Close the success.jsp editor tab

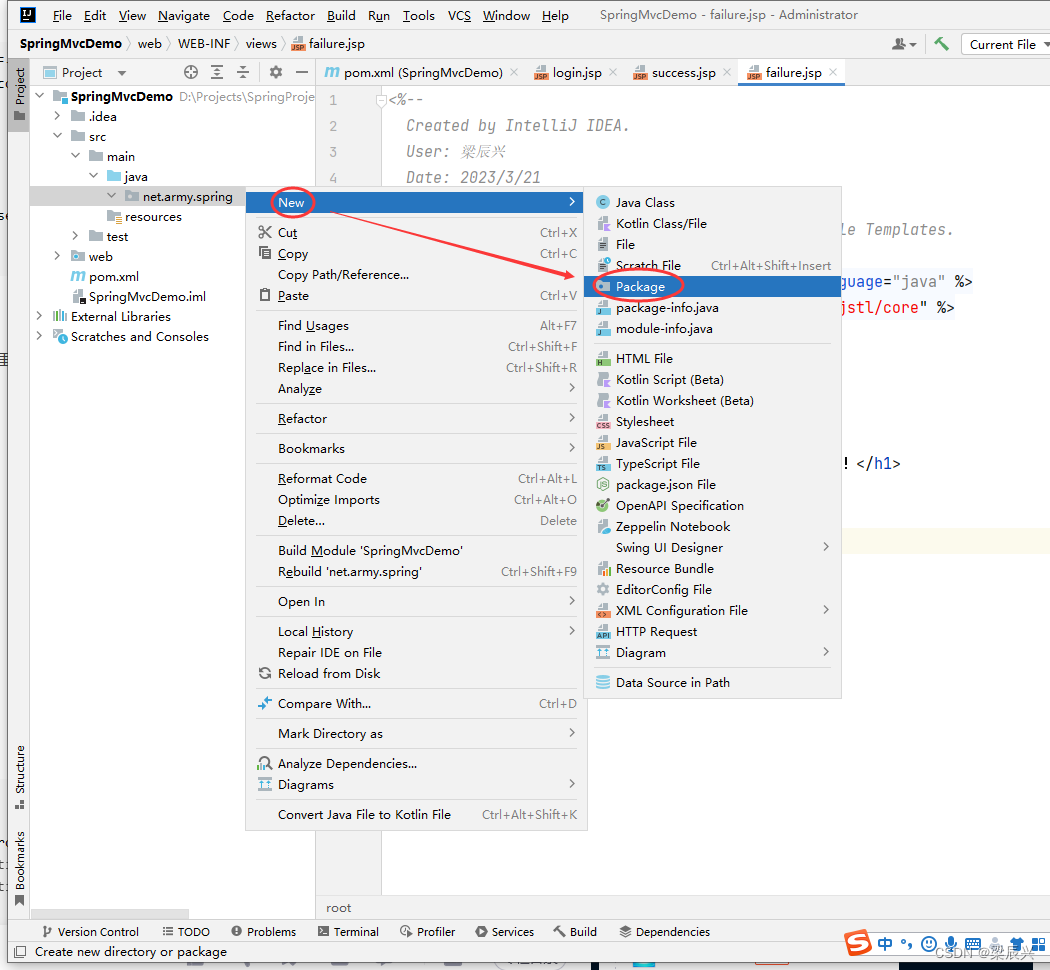(727, 72)
